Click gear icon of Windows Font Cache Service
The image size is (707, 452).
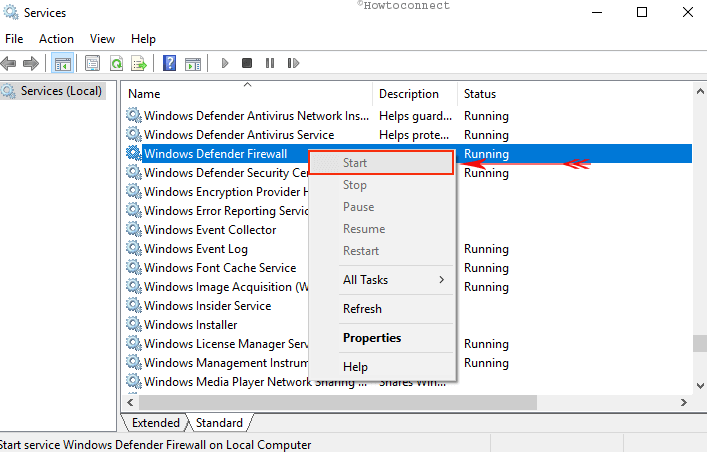tap(133, 267)
